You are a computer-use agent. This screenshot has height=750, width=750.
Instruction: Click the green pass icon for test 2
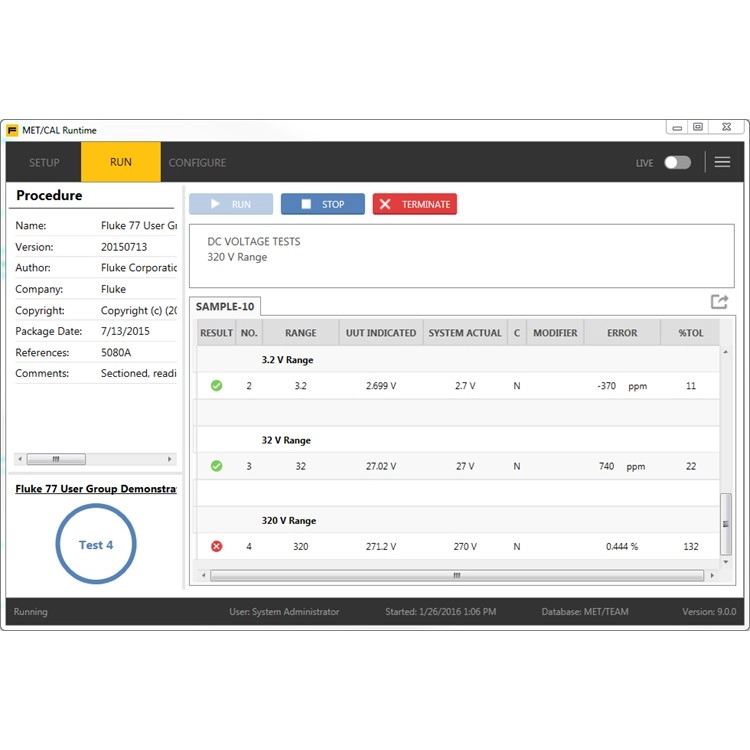pos(216,386)
